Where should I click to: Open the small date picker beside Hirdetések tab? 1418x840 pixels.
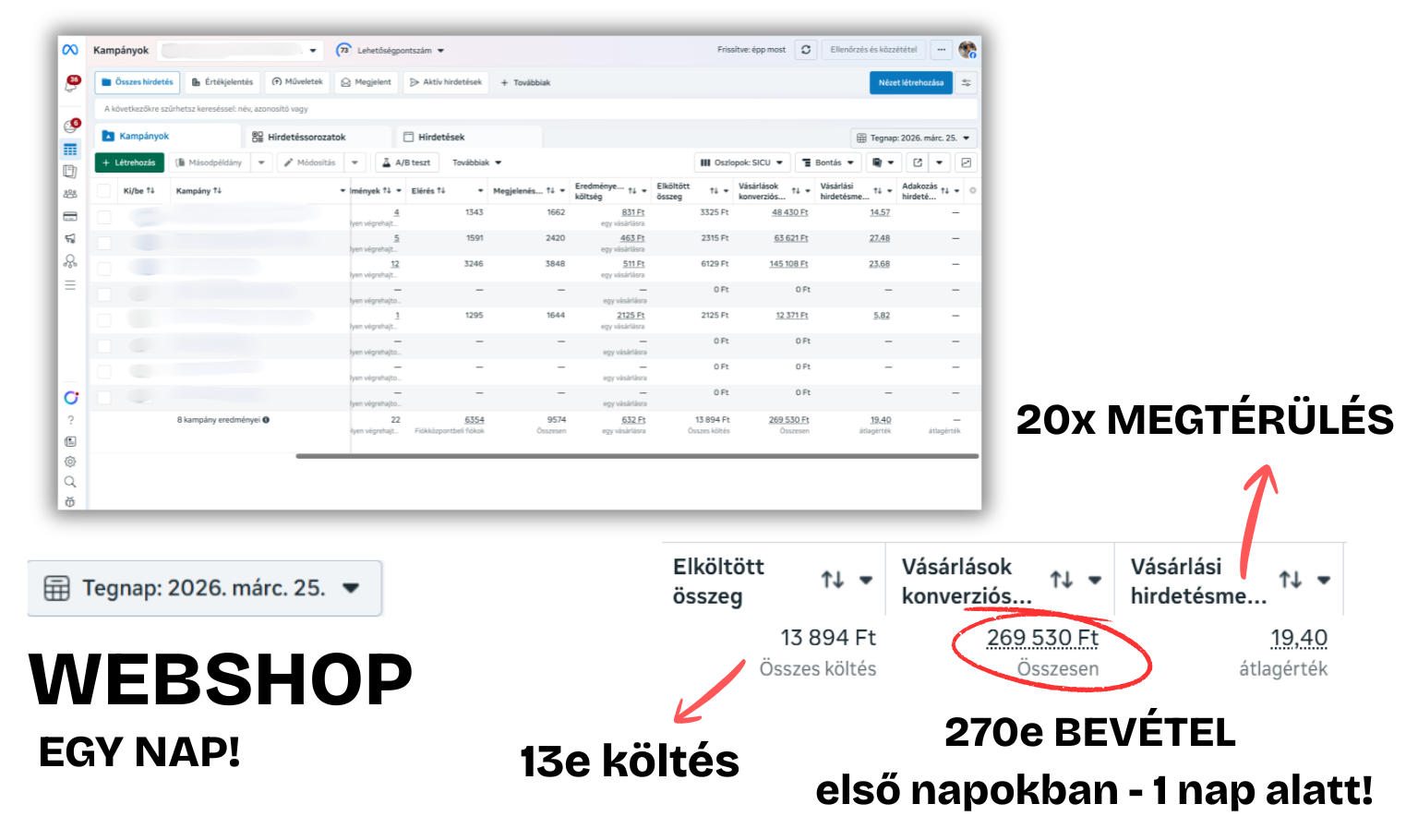[914, 138]
